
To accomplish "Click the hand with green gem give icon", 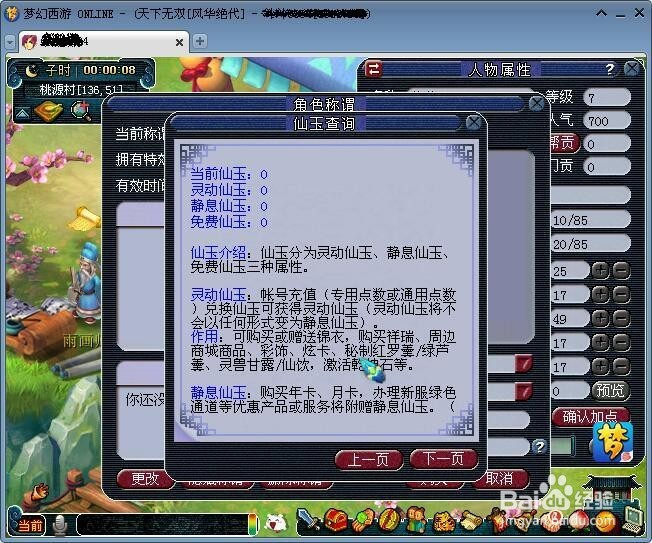I will 361,521.
